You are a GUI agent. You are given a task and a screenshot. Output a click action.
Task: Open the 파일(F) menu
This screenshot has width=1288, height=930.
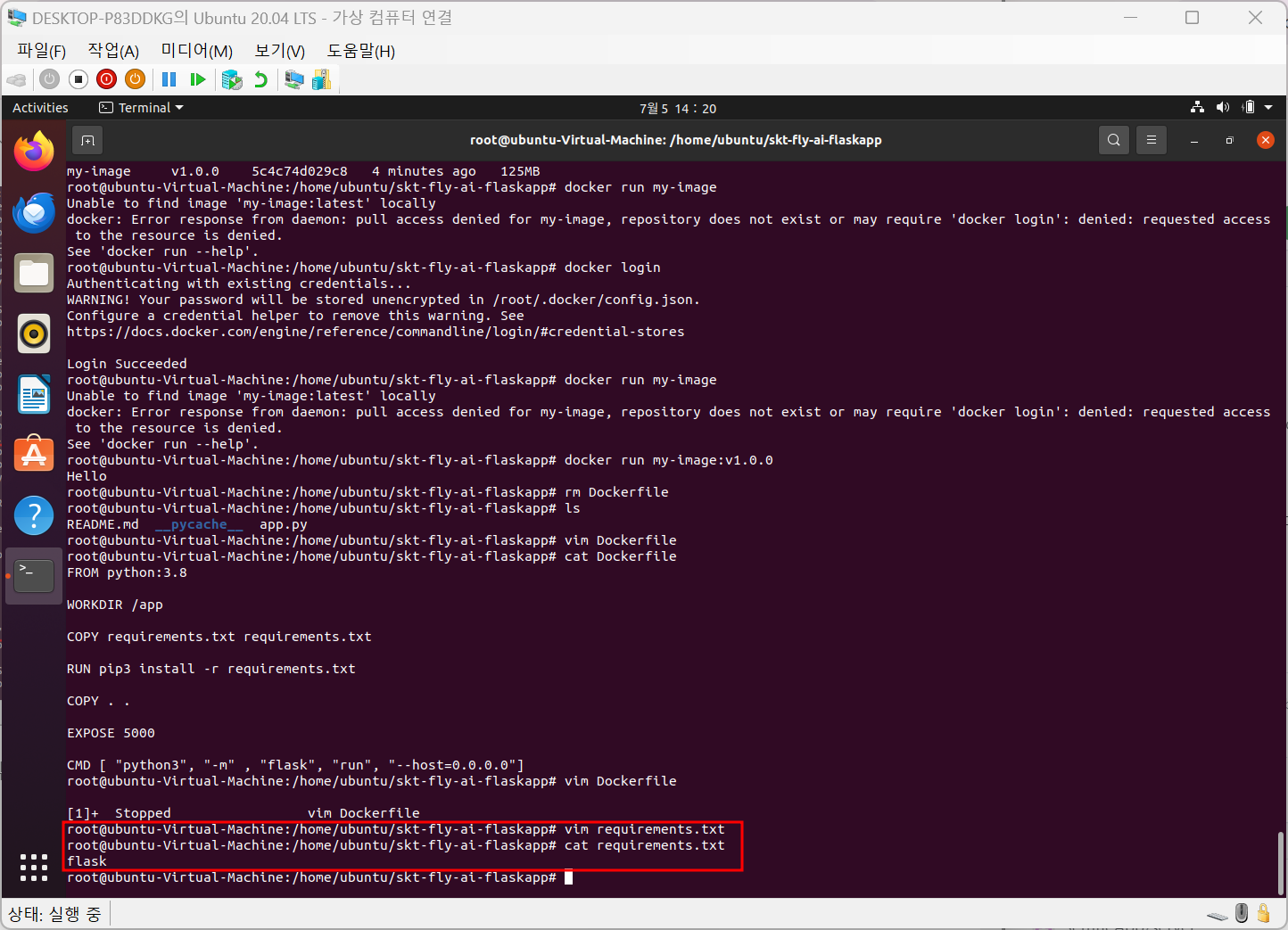pyautogui.click(x=42, y=51)
